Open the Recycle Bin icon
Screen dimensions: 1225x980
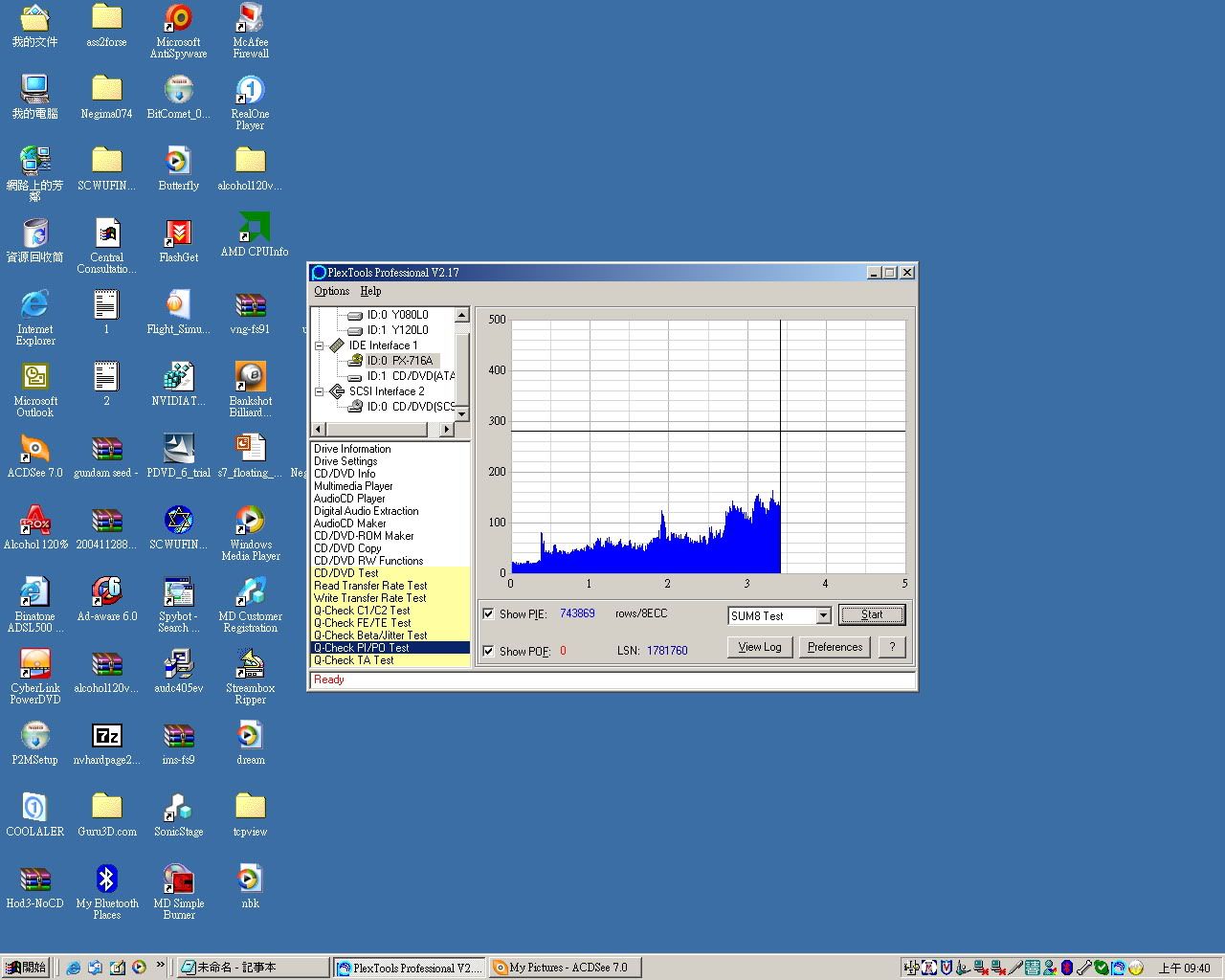coord(35,241)
